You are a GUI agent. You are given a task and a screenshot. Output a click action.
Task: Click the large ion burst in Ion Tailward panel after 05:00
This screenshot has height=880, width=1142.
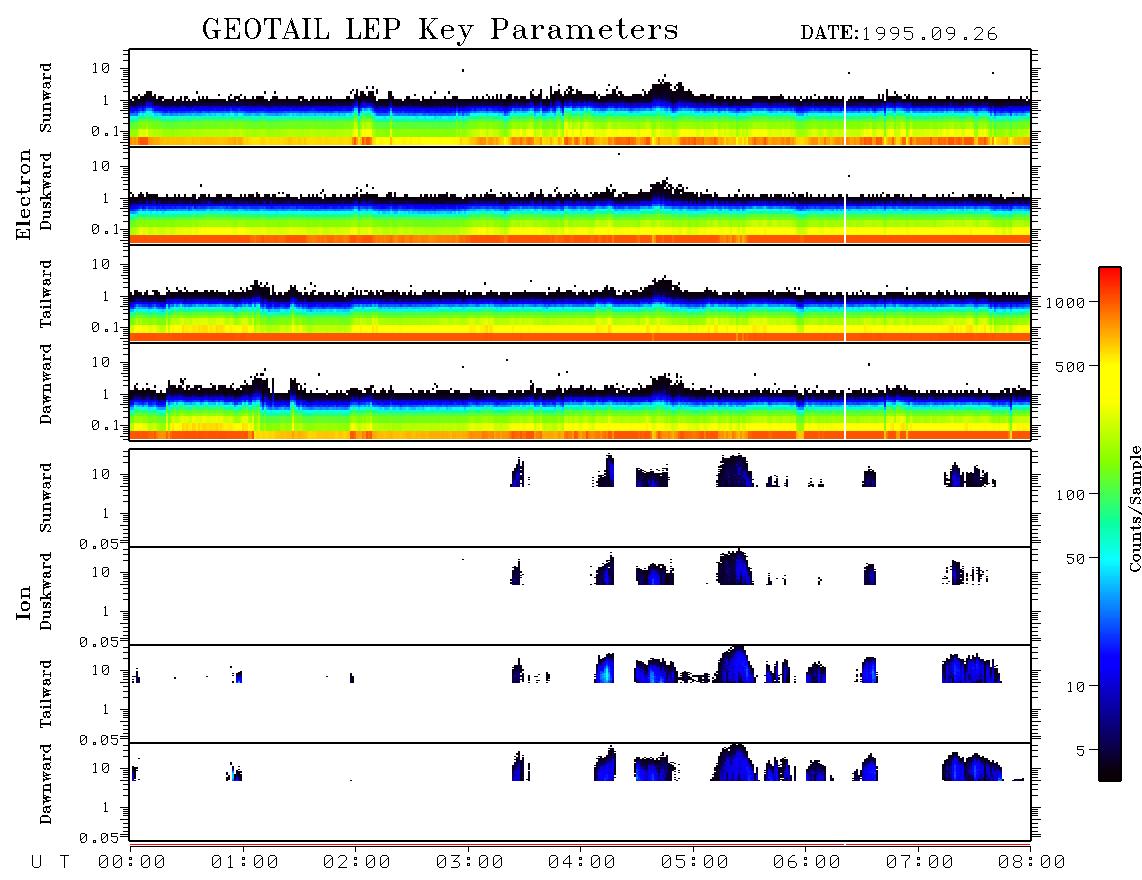point(736,664)
